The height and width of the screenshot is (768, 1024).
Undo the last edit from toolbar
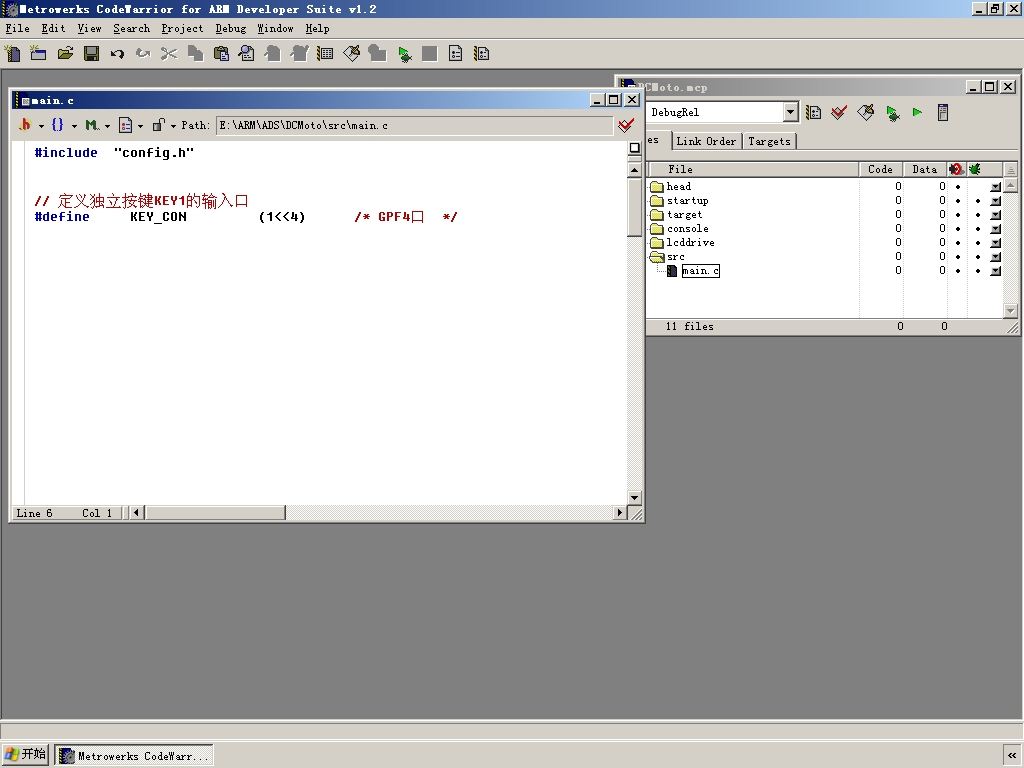click(117, 54)
